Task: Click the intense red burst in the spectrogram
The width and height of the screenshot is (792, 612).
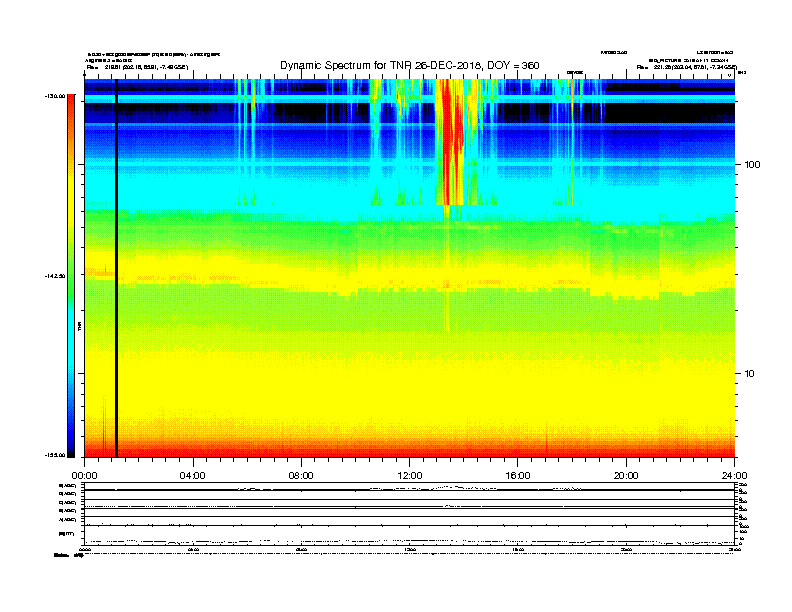Action: (451, 142)
